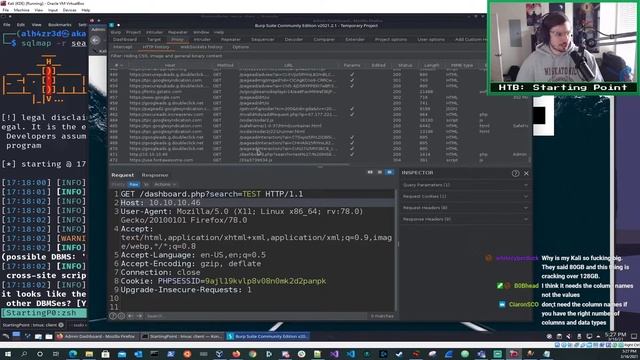Click the PHPSESSID cookie value in the request
Screen dimensions: 640x360
265,281
